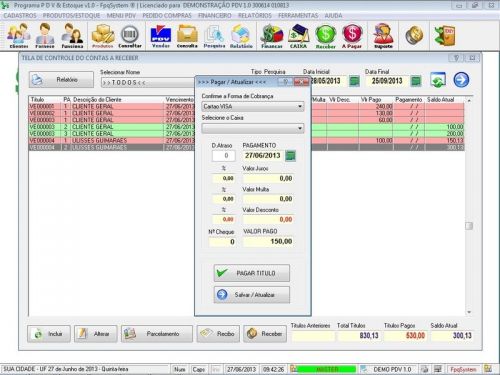
Task: Open the CAIXA toolbar icon
Action: coord(298,36)
